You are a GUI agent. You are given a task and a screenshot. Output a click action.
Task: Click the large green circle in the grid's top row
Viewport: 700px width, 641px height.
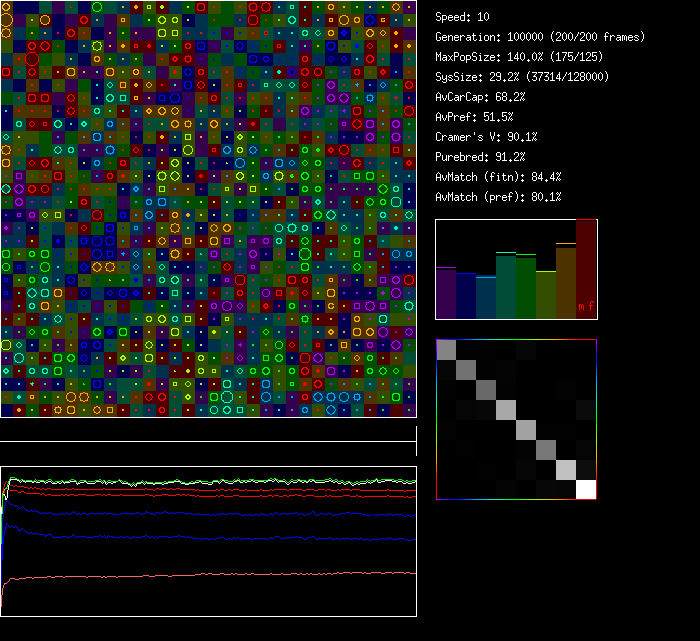[x=97, y=7]
